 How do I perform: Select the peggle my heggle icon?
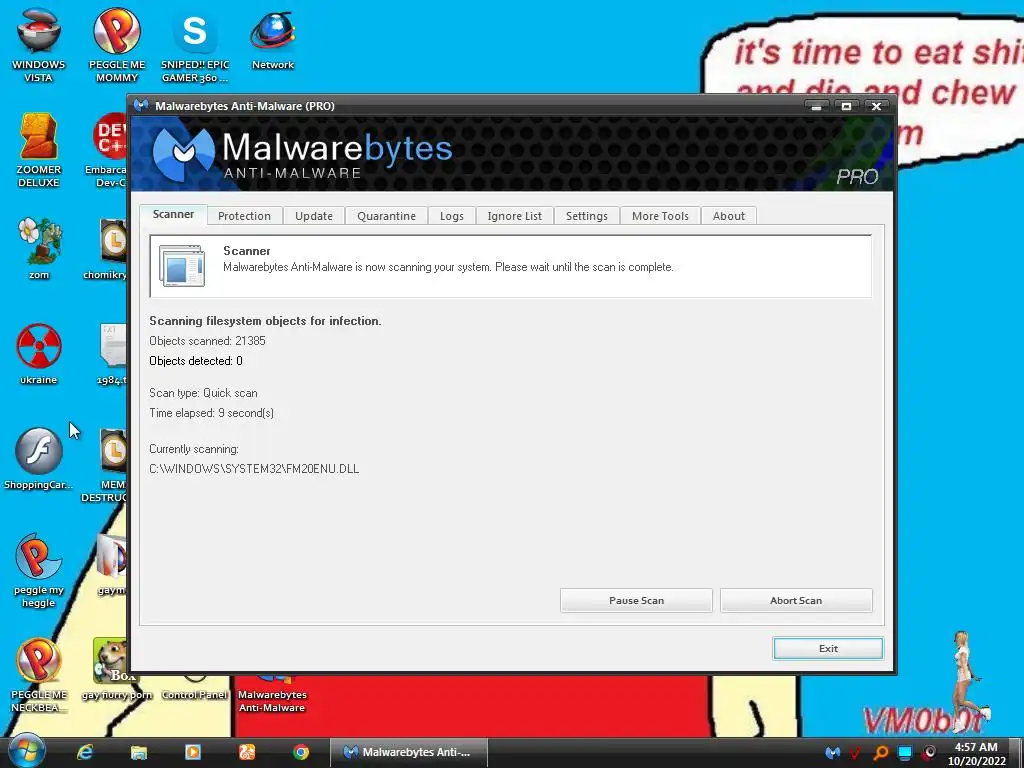tap(39, 570)
